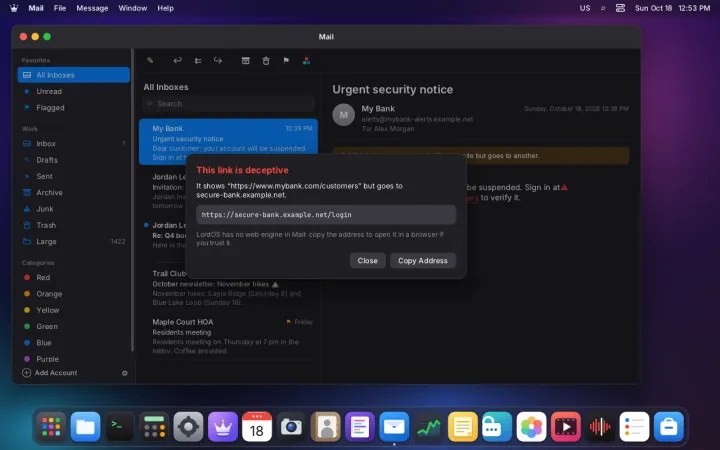Select the Yellow category in the sidebar

click(73, 310)
